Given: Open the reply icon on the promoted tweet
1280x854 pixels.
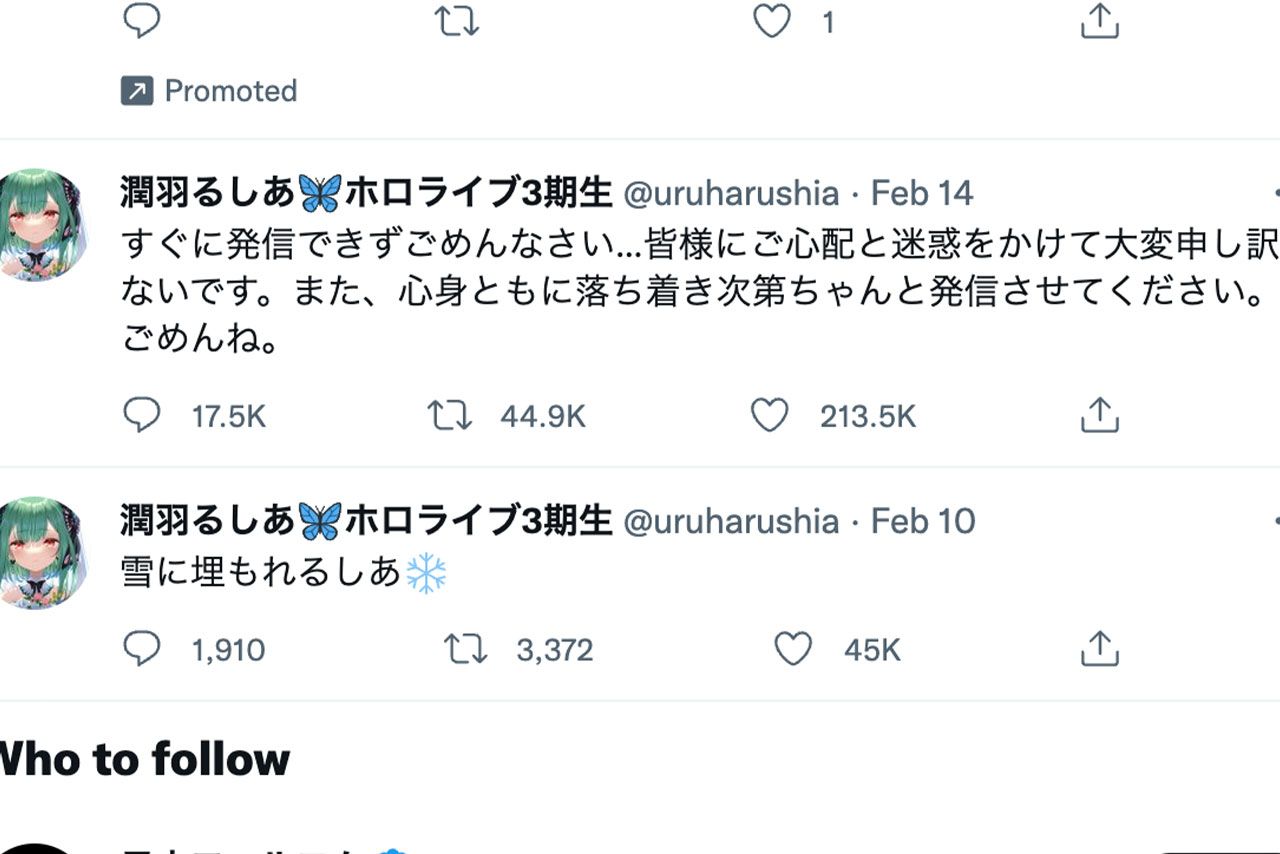Looking at the screenshot, I should click(140, 20).
